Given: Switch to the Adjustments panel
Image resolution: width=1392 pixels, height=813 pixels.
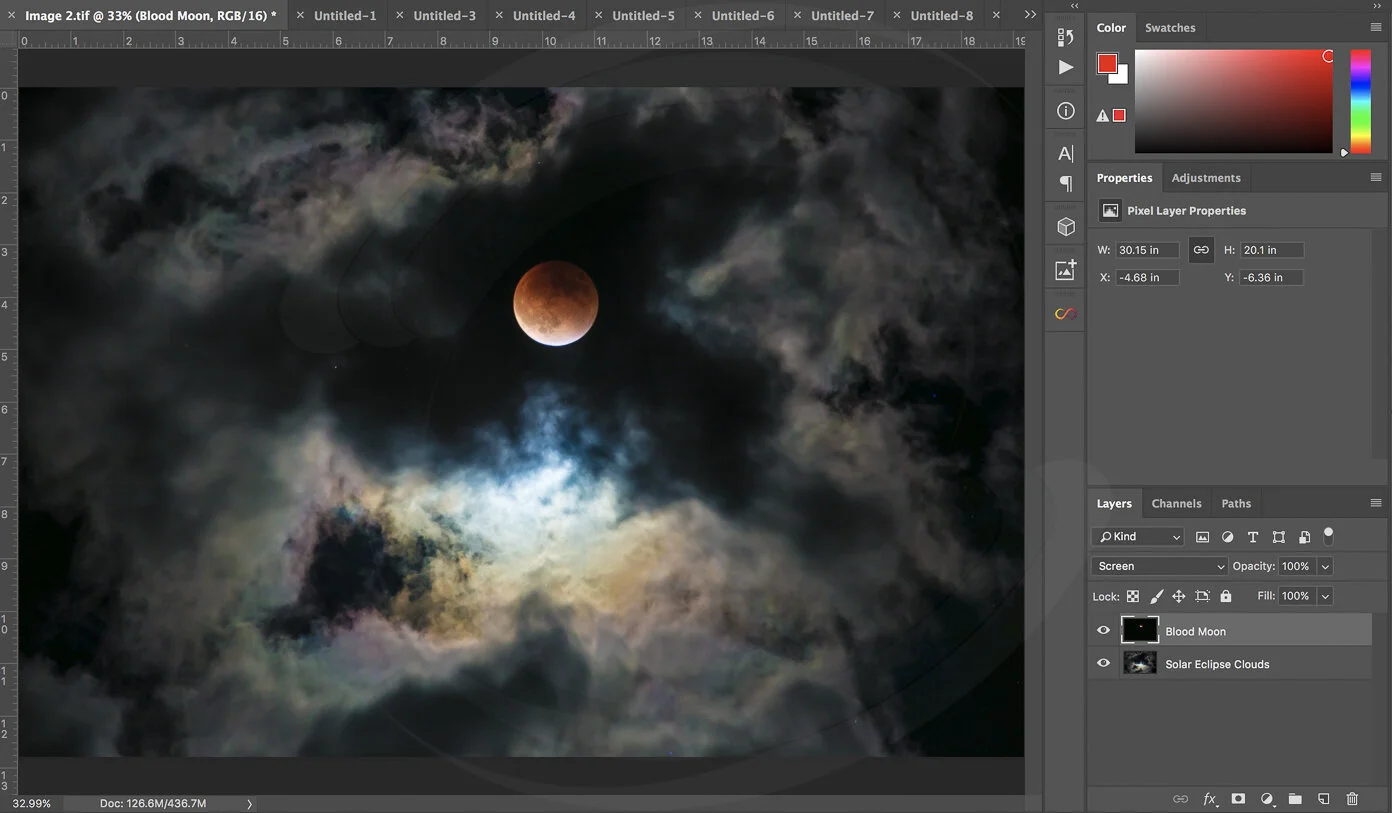Looking at the screenshot, I should (1206, 177).
